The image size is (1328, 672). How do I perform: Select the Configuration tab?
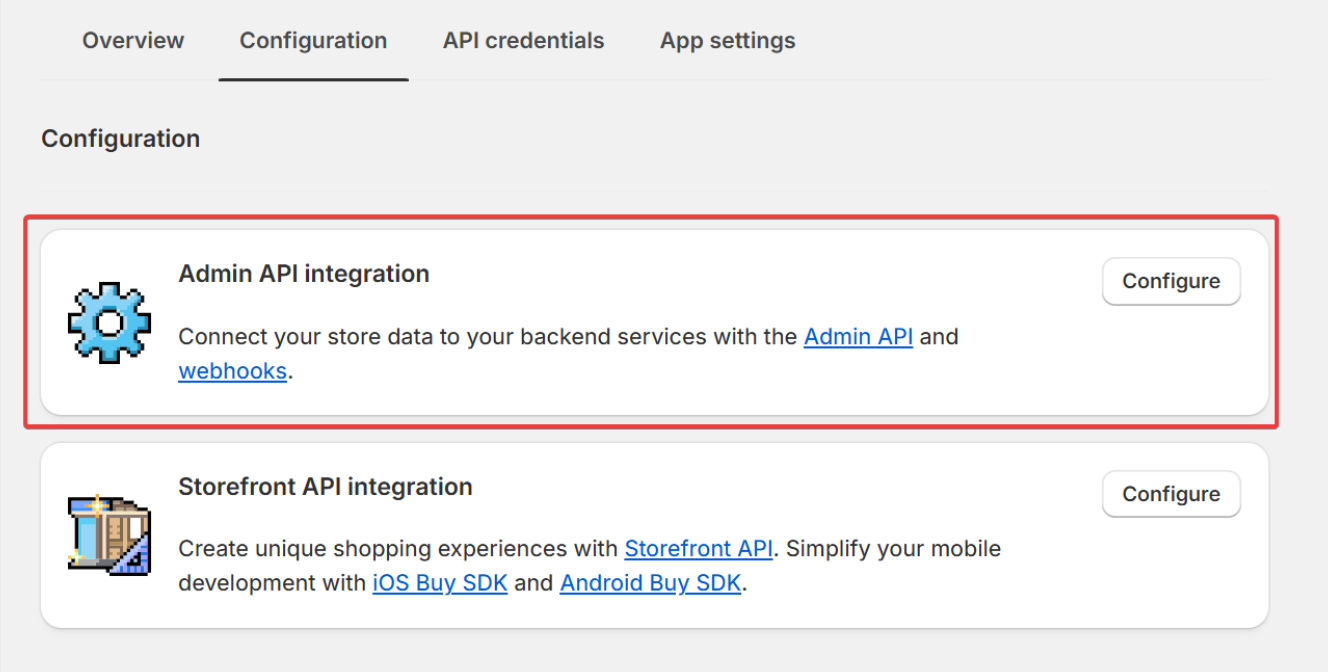click(x=313, y=41)
